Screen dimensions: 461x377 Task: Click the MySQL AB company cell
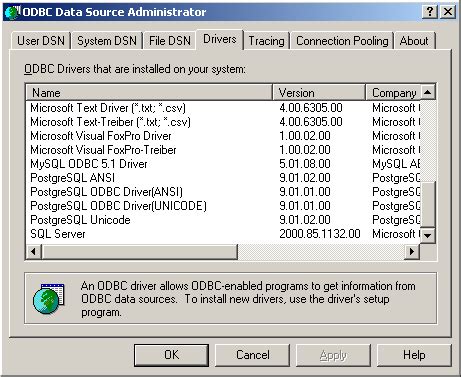tap(396, 164)
